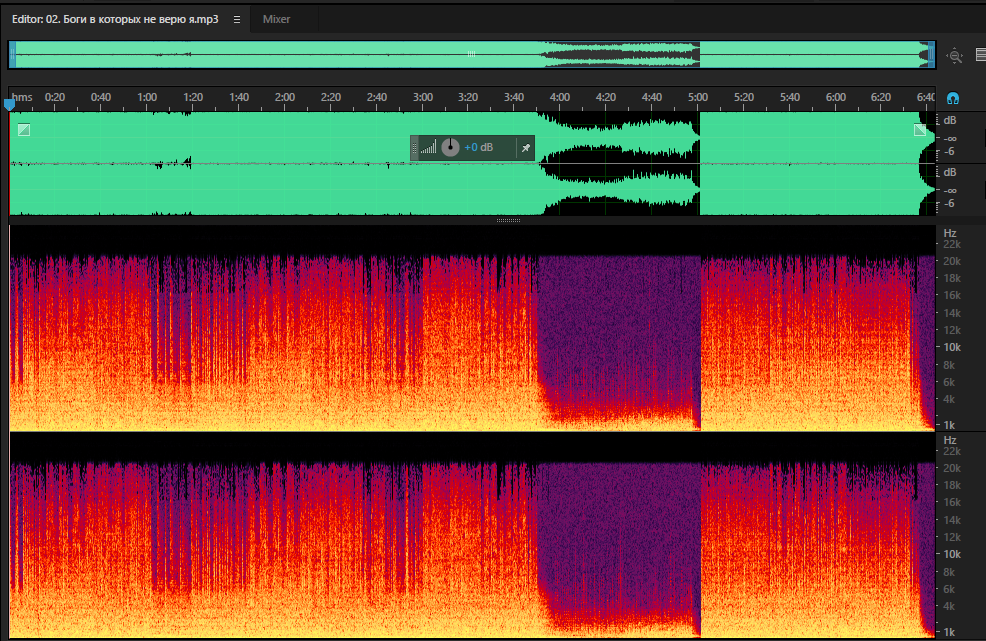Click the top channel dB scale label
This screenshot has width=986, height=641.
[950, 120]
